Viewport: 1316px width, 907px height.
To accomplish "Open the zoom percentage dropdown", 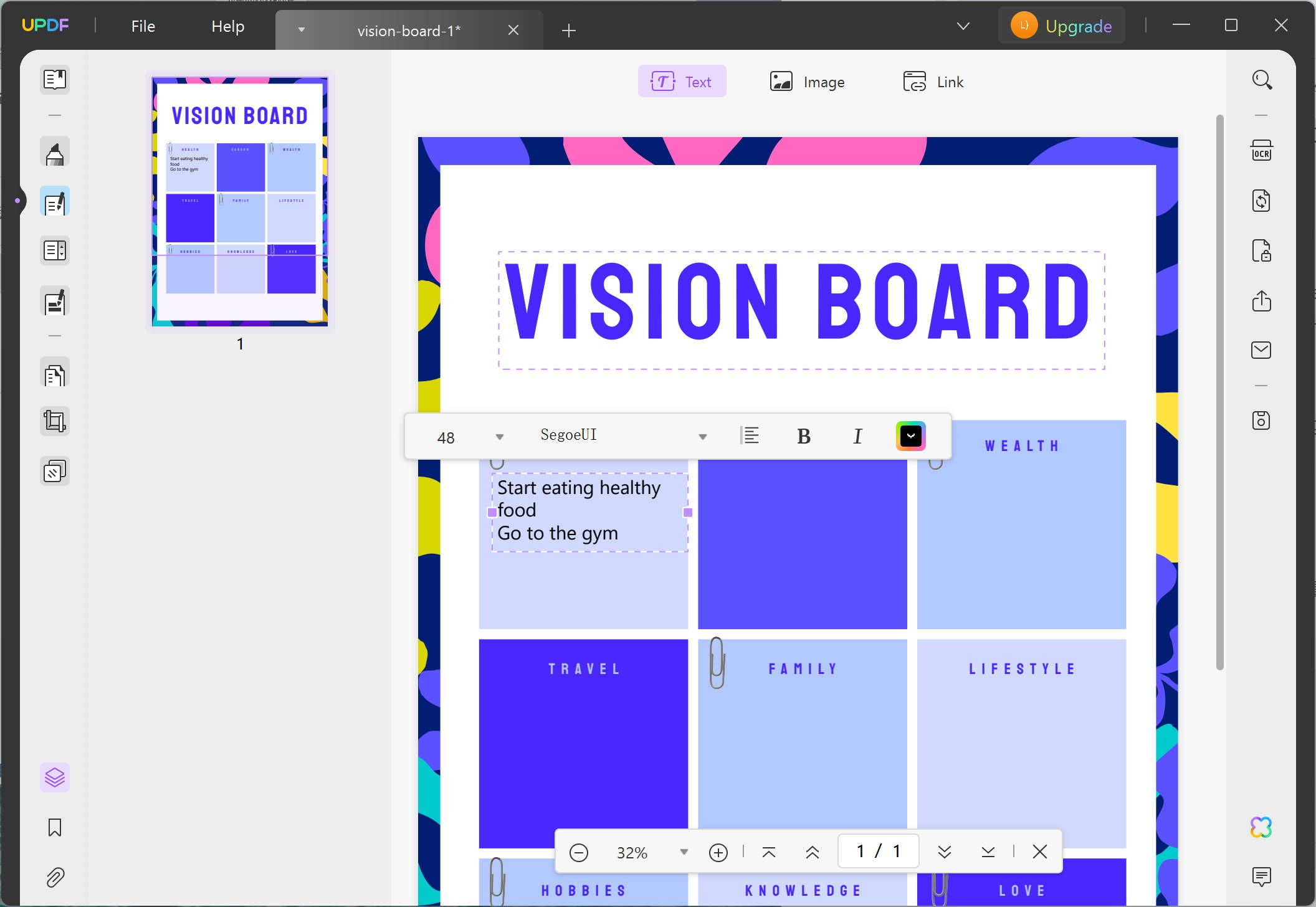I will point(684,852).
